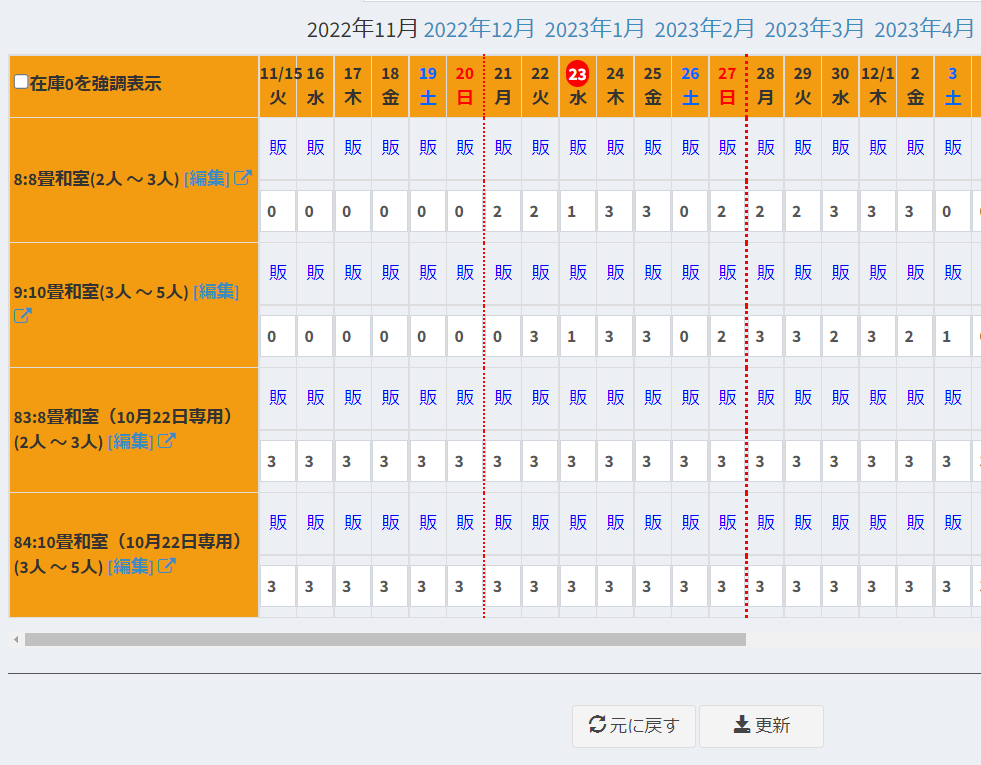
Task: Switch to 2023年3月 month
Action: pyautogui.click(x=815, y=29)
